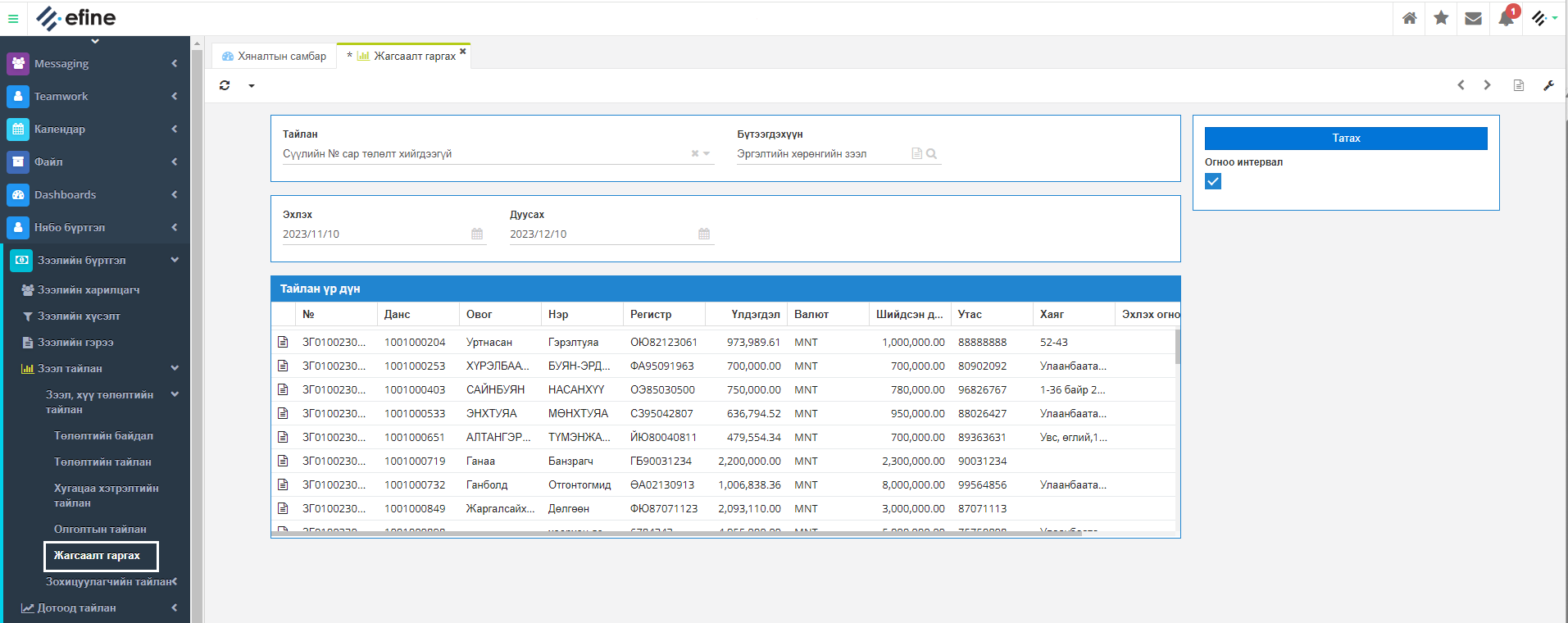Image resolution: width=1568 pixels, height=623 pixels.
Task: Open Зээлийн гэрээ menu item
Action: (x=75, y=342)
